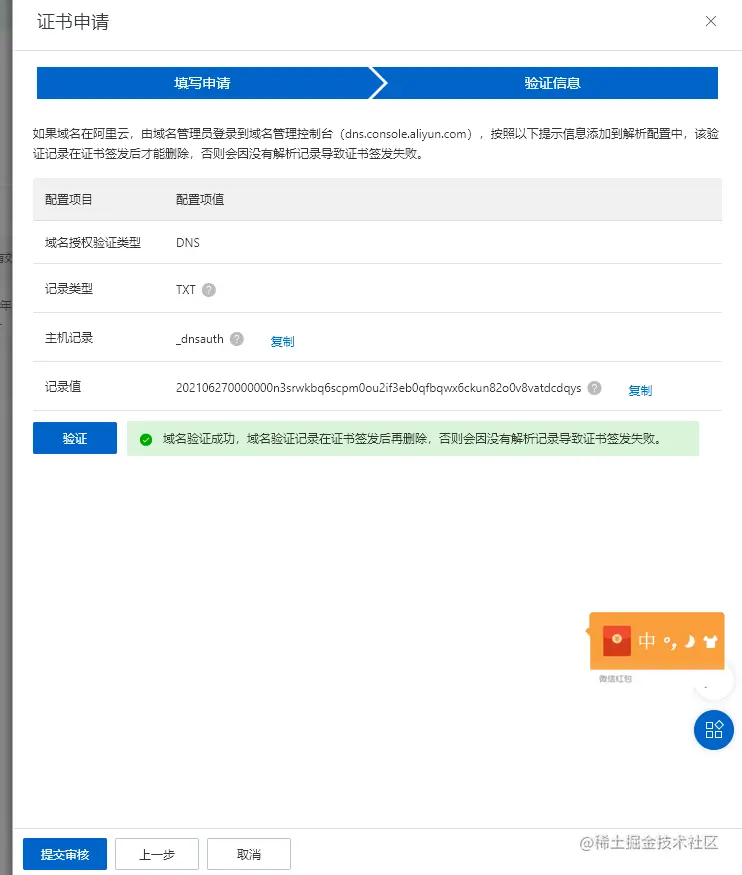Copy the 主机记录 value
742x875 pixels.
click(282, 342)
